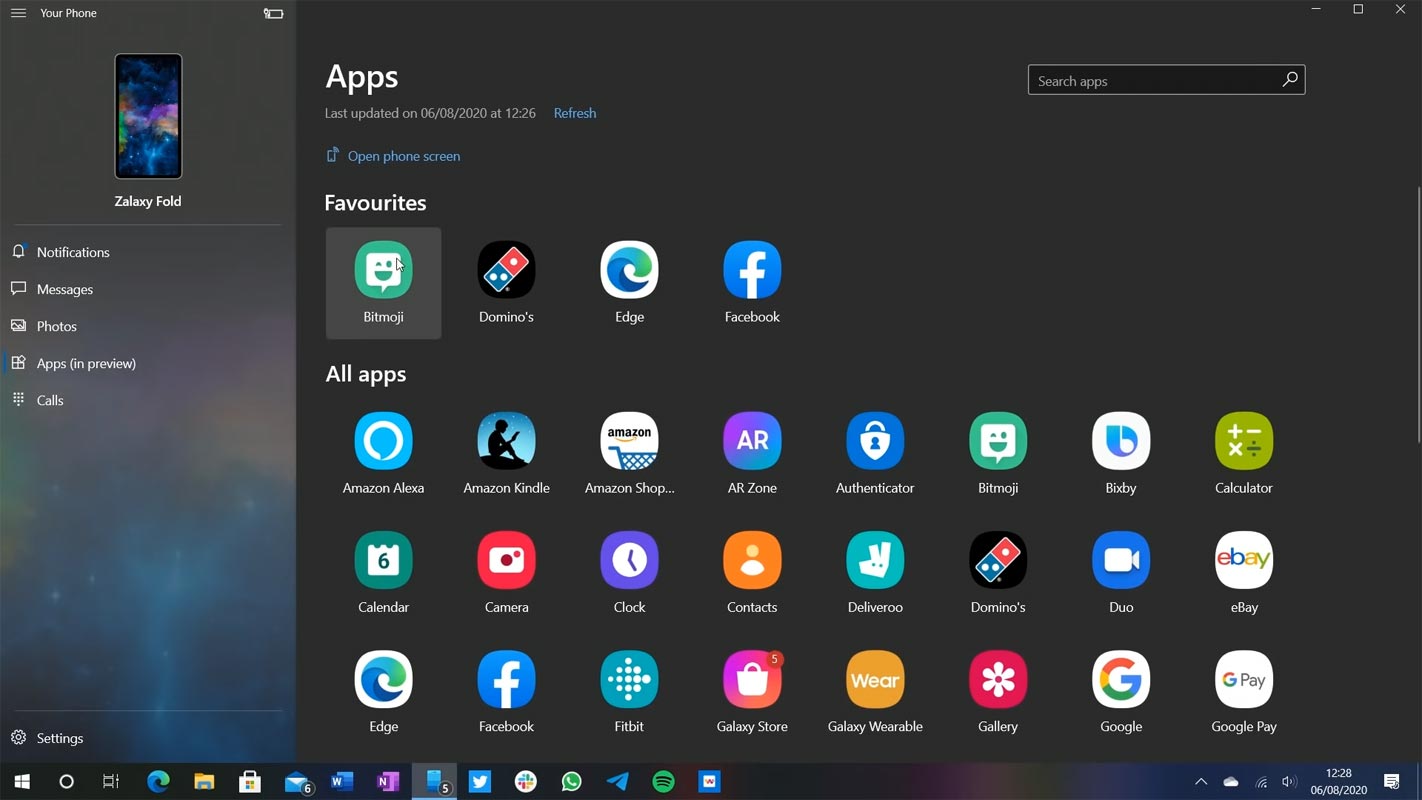Launch the Duo app
The height and width of the screenshot is (800, 1422).
pos(1121,572)
